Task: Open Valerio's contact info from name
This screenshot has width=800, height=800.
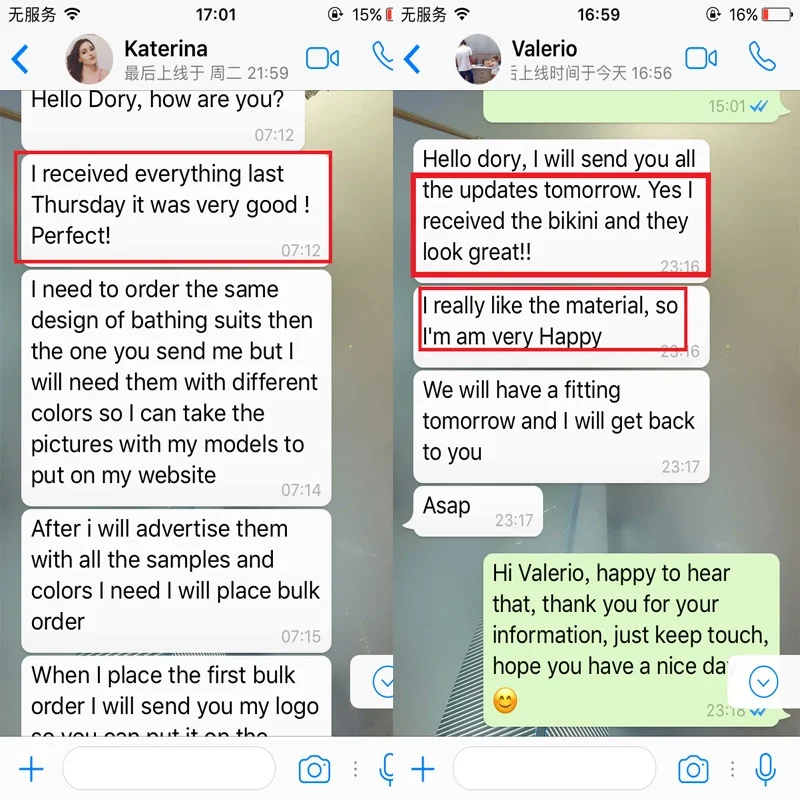Action: point(544,49)
